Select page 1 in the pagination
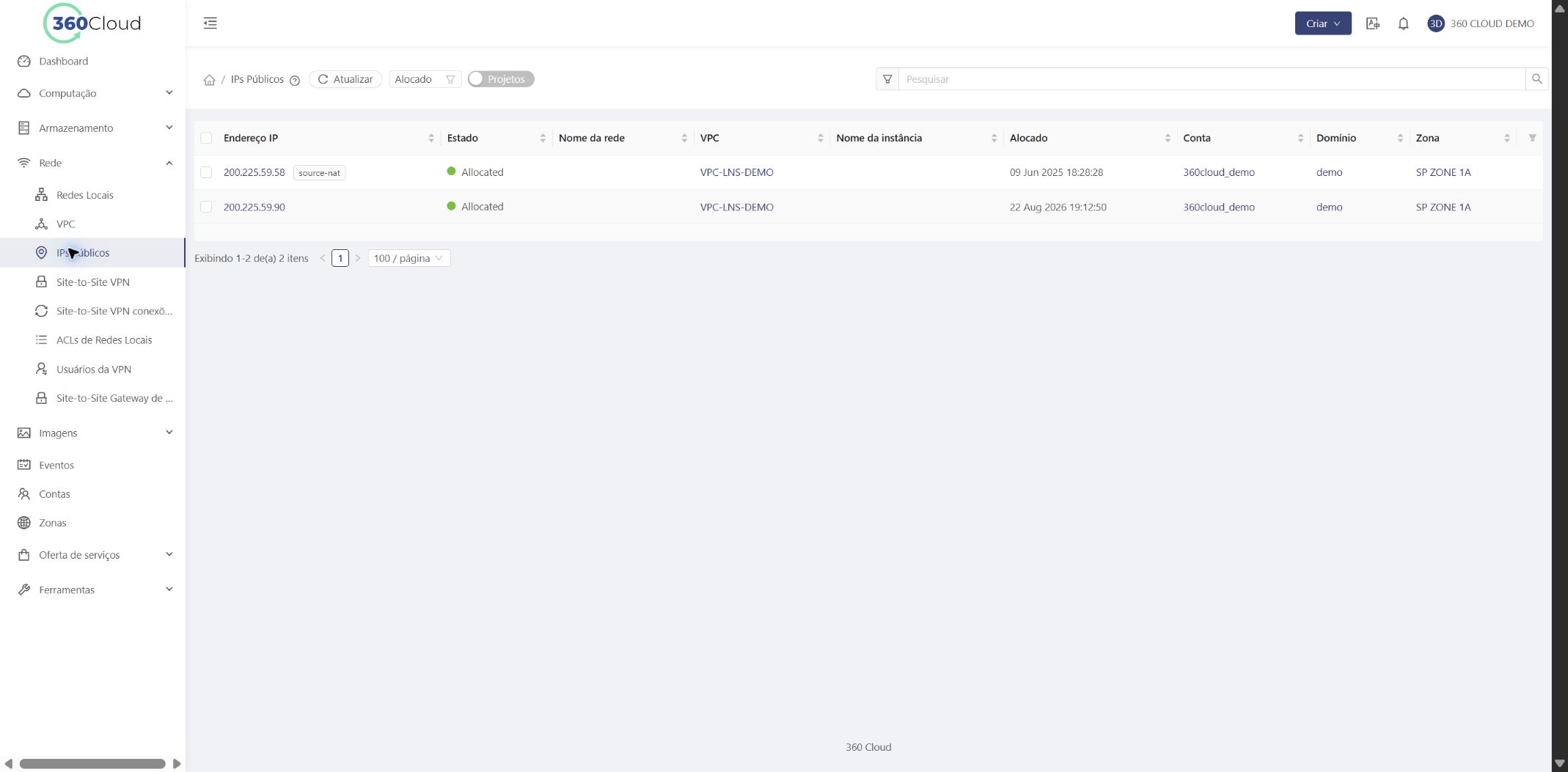Screen dimensions: 1568x772 [x=340, y=258]
